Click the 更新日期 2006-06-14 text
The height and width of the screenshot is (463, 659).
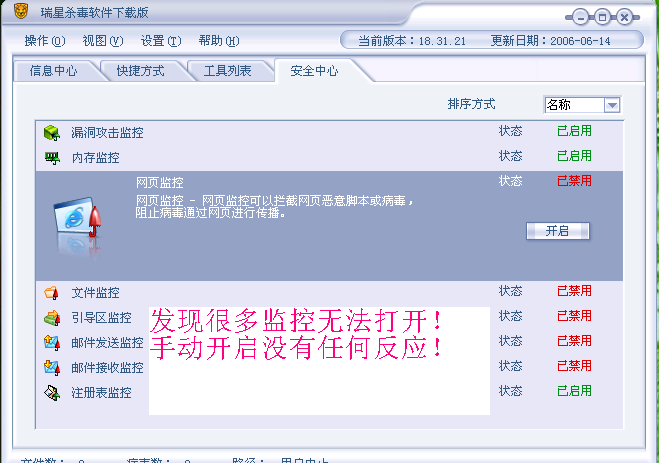point(551,41)
